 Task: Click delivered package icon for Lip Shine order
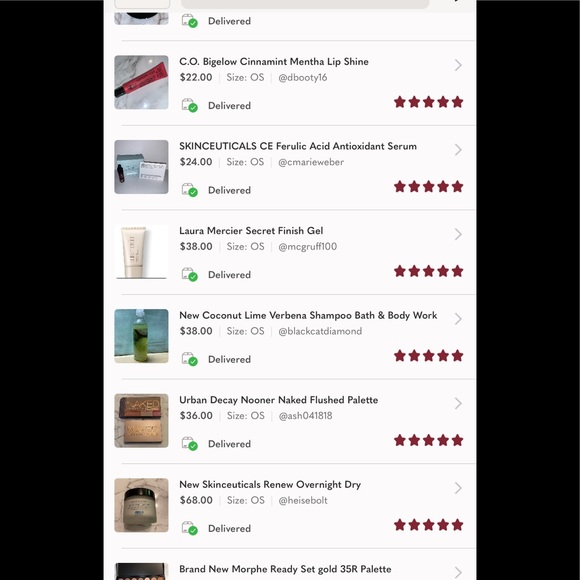189,105
